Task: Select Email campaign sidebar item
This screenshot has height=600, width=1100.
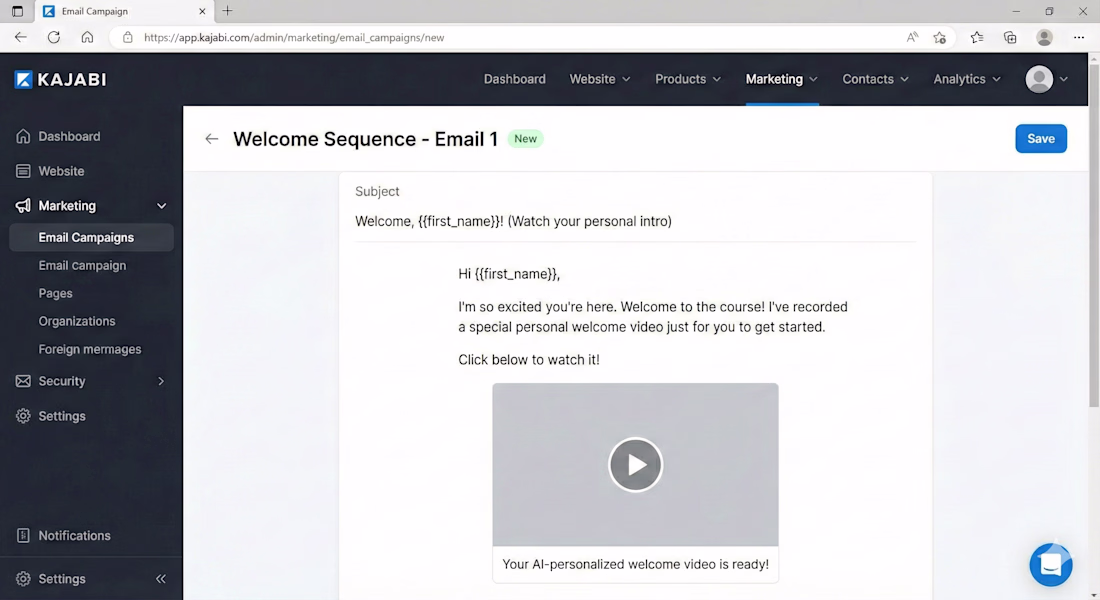Action: 82,265
